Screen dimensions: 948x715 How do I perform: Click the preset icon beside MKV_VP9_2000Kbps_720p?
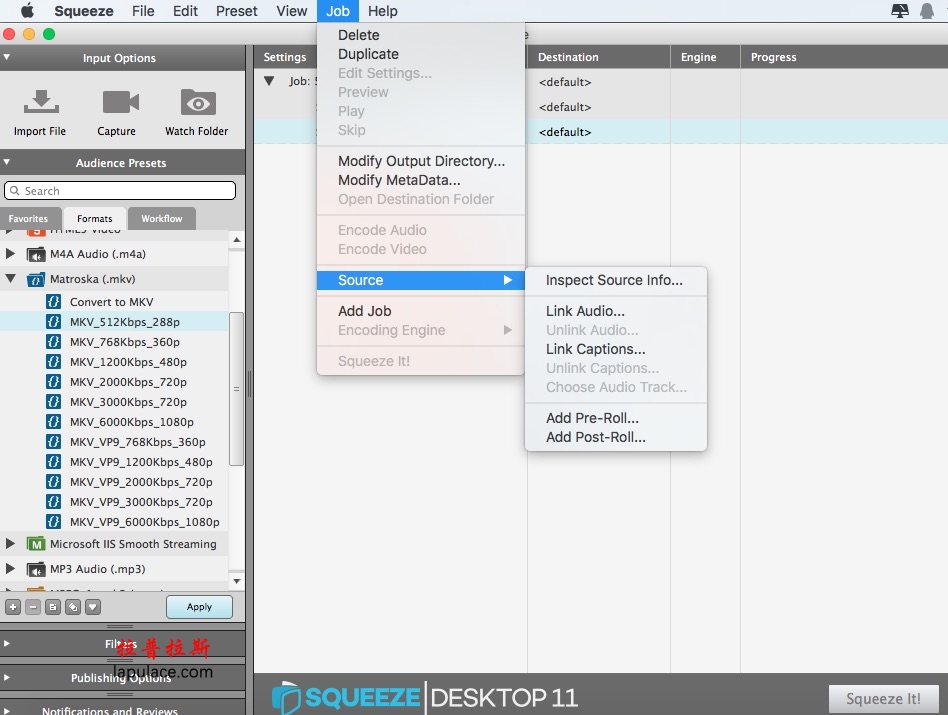[53, 481]
